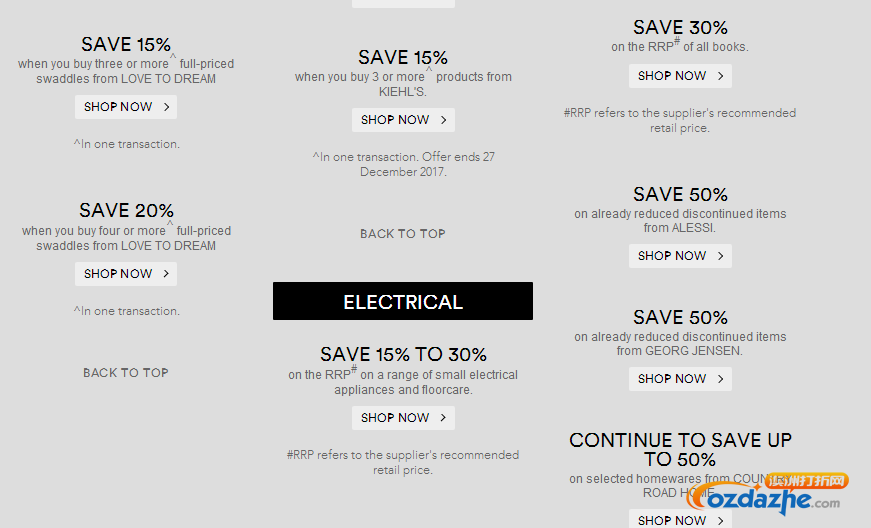Click the ozdazhe.com watermark logo
Image resolution: width=871 pixels, height=528 pixels.
(x=768, y=493)
